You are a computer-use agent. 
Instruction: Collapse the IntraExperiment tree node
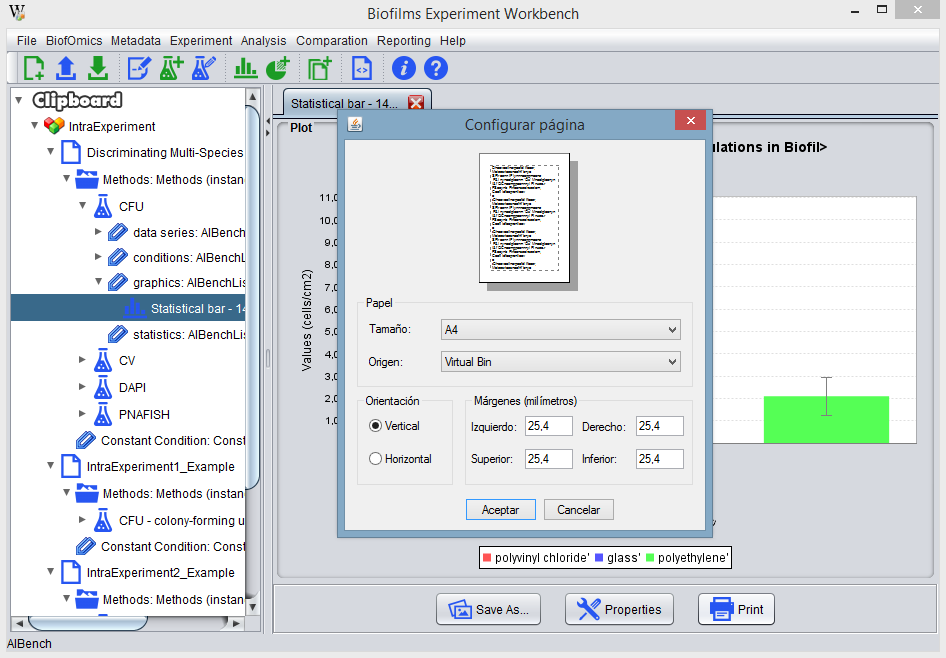click(x=34, y=125)
